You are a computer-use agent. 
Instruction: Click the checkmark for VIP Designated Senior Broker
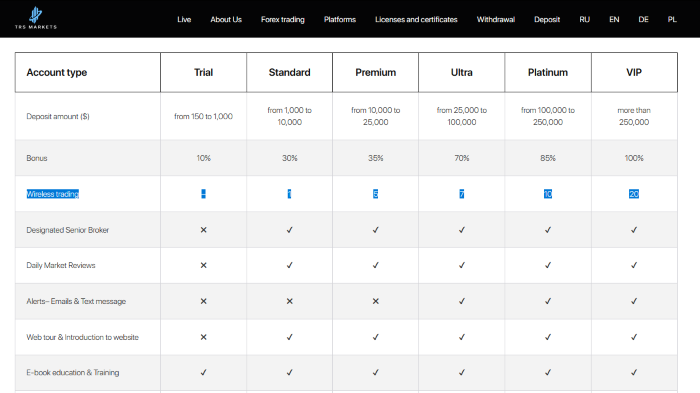634,230
